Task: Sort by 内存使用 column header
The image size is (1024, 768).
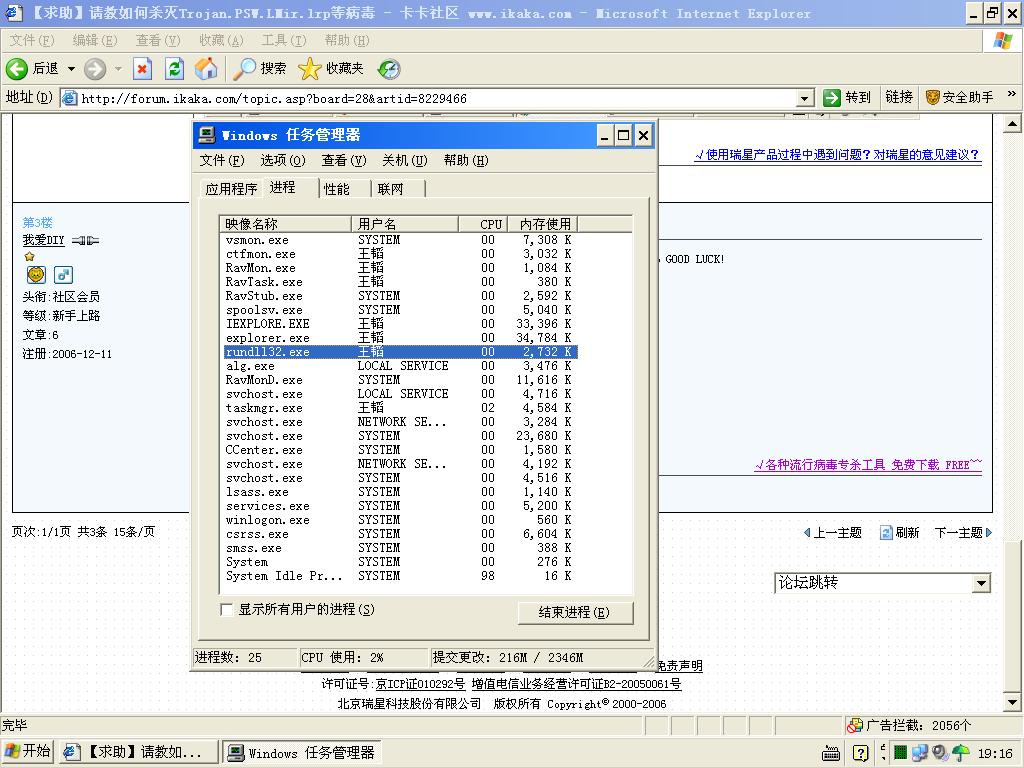Action: pyautogui.click(x=544, y=224)
